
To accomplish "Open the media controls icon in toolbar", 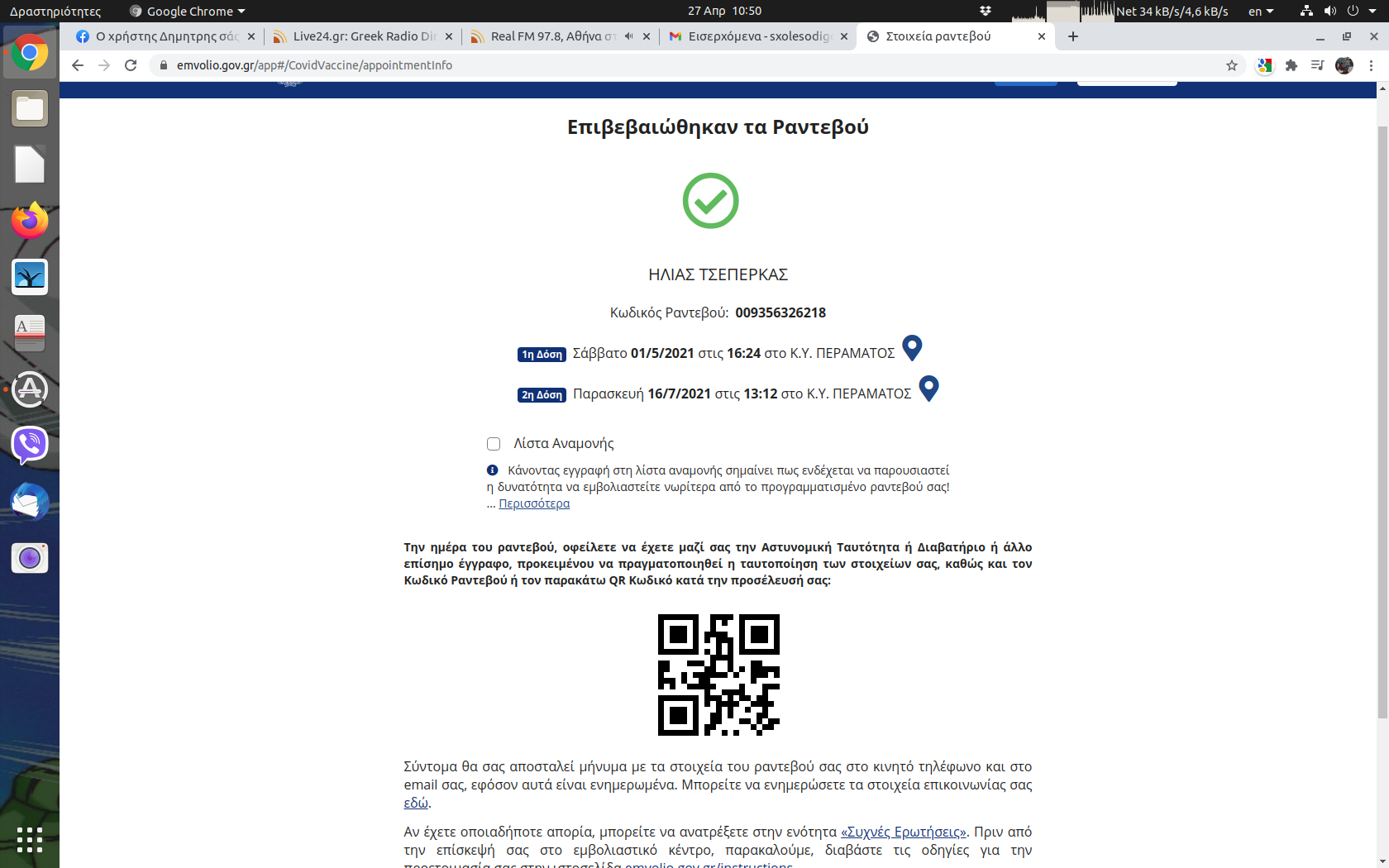I will pyautogui.click(x=1318, y=65).
